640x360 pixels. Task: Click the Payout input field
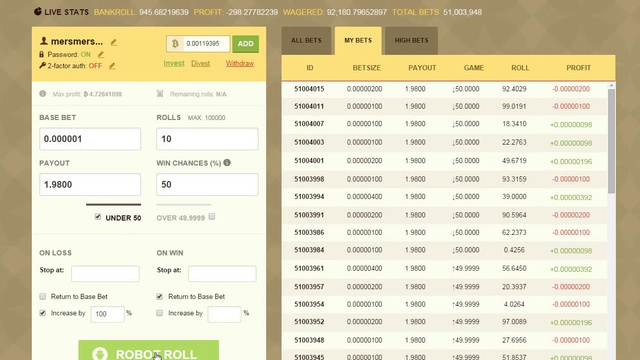pyautogui.click(x=90, y=184)
